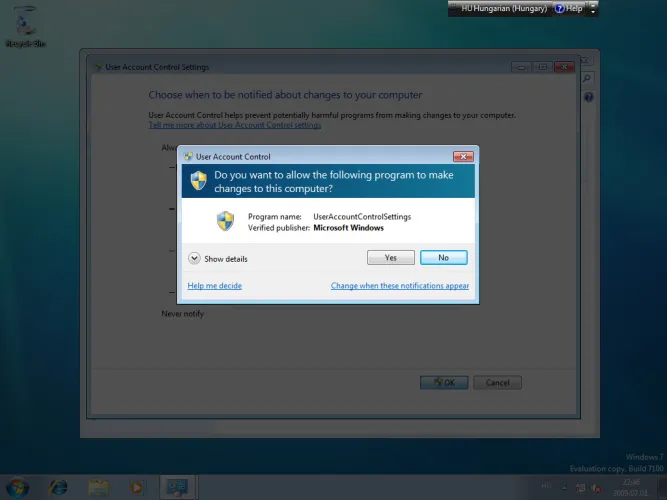
Task: Select the Control Panel taskbar button
Action: click(x=177, y=487)
